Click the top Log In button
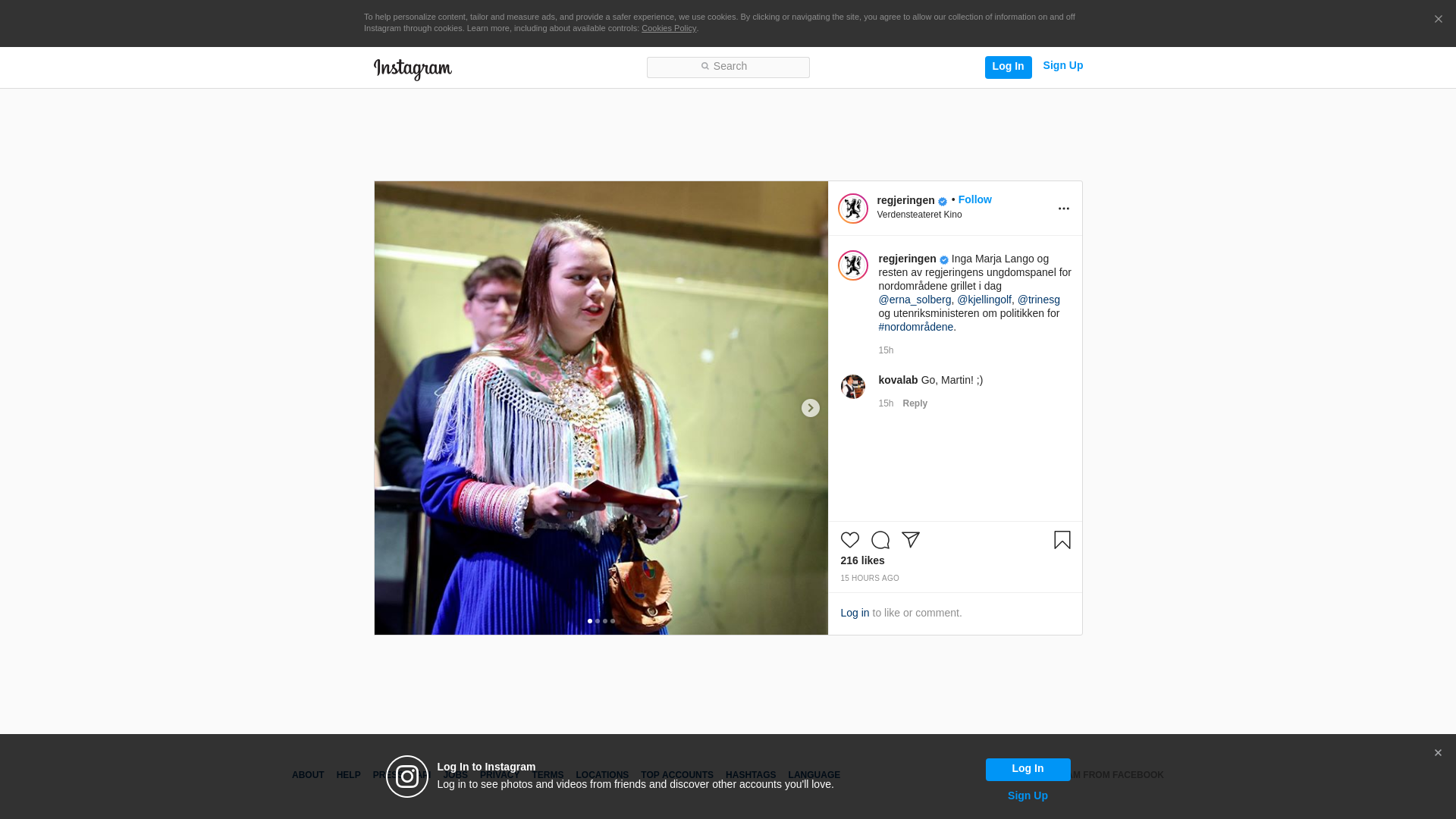This screenshot has width=1456, height=819. tap(1009, 67)
